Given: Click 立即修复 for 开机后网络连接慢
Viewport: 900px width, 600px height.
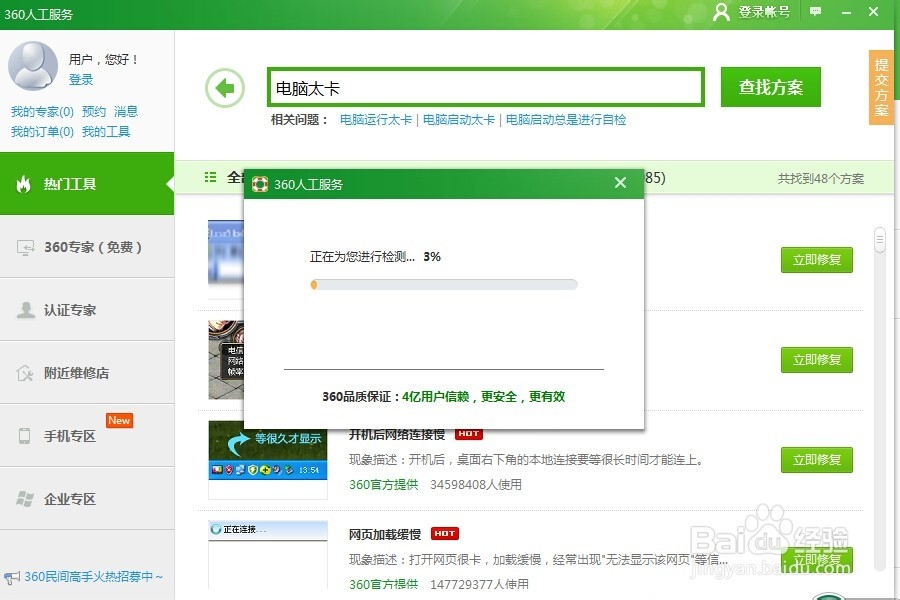Looking at the screenshot, I should pos(817,460).
